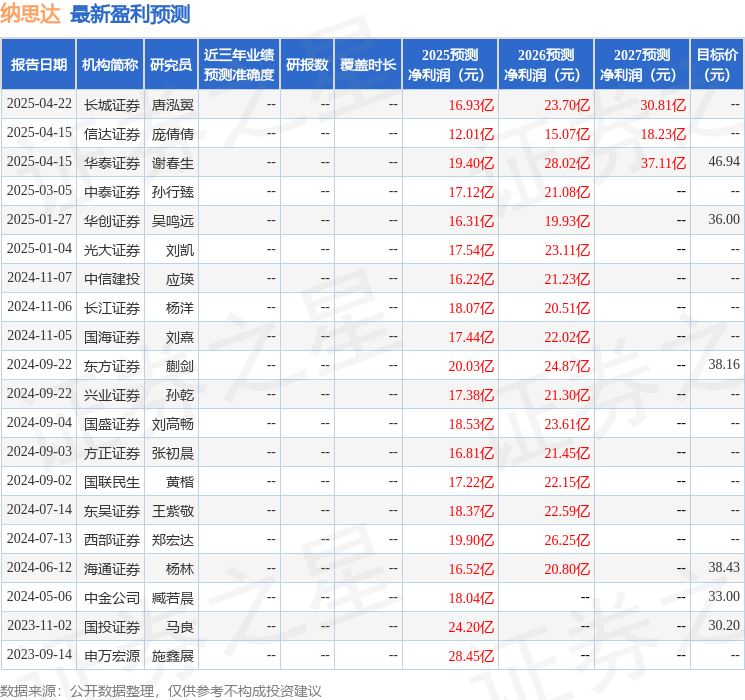Click the 西部证券 institution cell
The width and height of the screenshot is (745, 700).
(112, 540)
